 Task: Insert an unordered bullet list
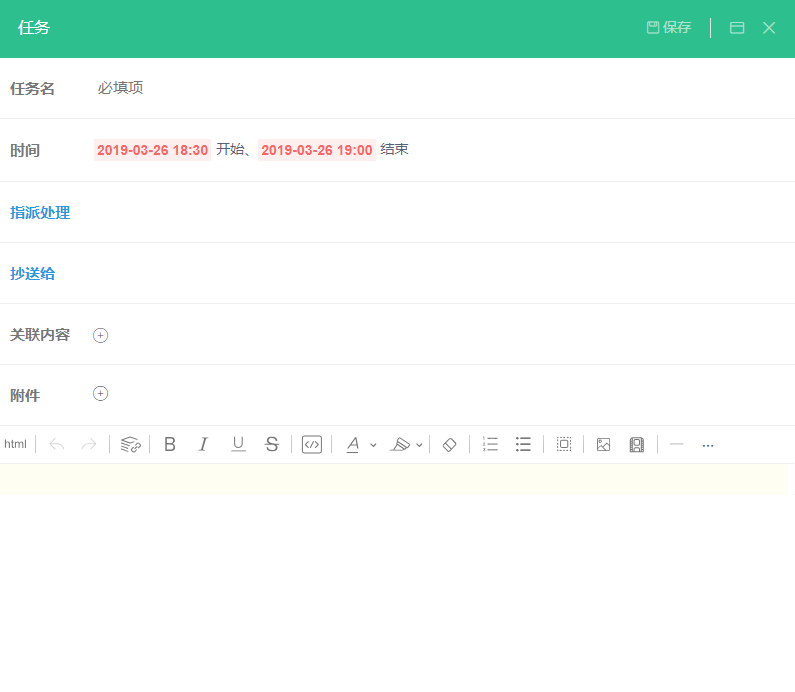(x=523, y=445)
